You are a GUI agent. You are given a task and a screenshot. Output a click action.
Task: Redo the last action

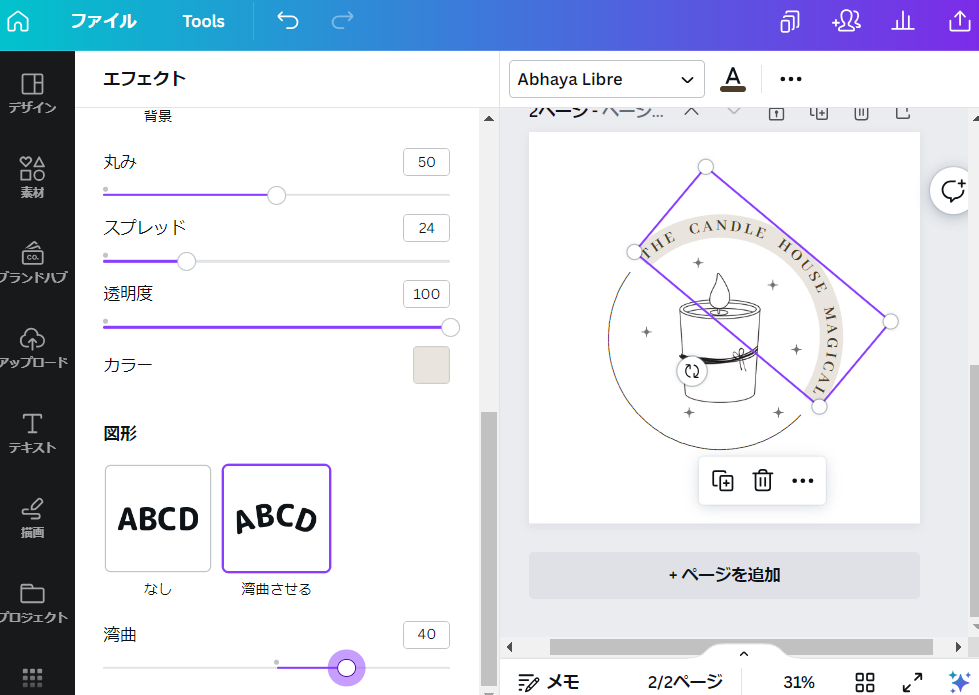click(x=342, y=21)
